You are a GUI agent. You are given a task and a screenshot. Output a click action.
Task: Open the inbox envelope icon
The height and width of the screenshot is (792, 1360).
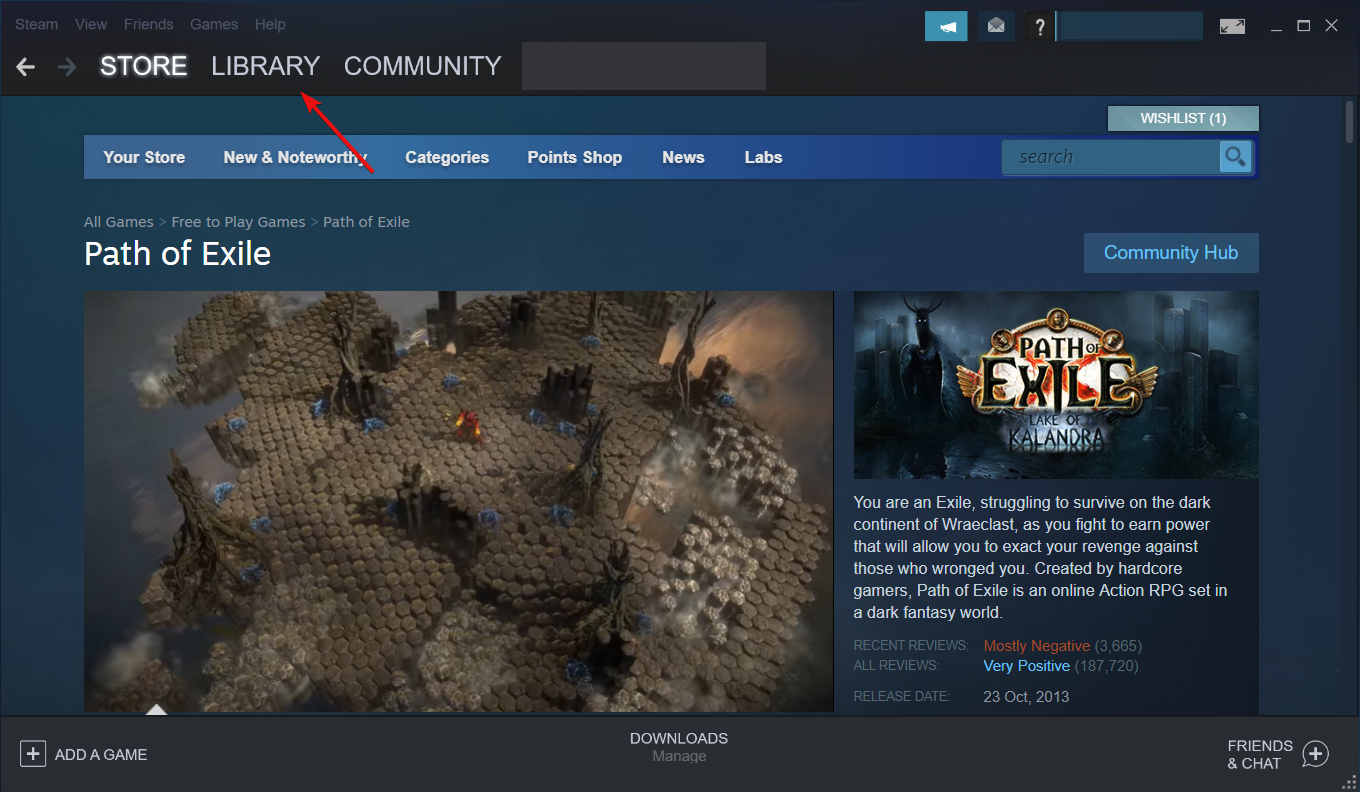point(996,26)
